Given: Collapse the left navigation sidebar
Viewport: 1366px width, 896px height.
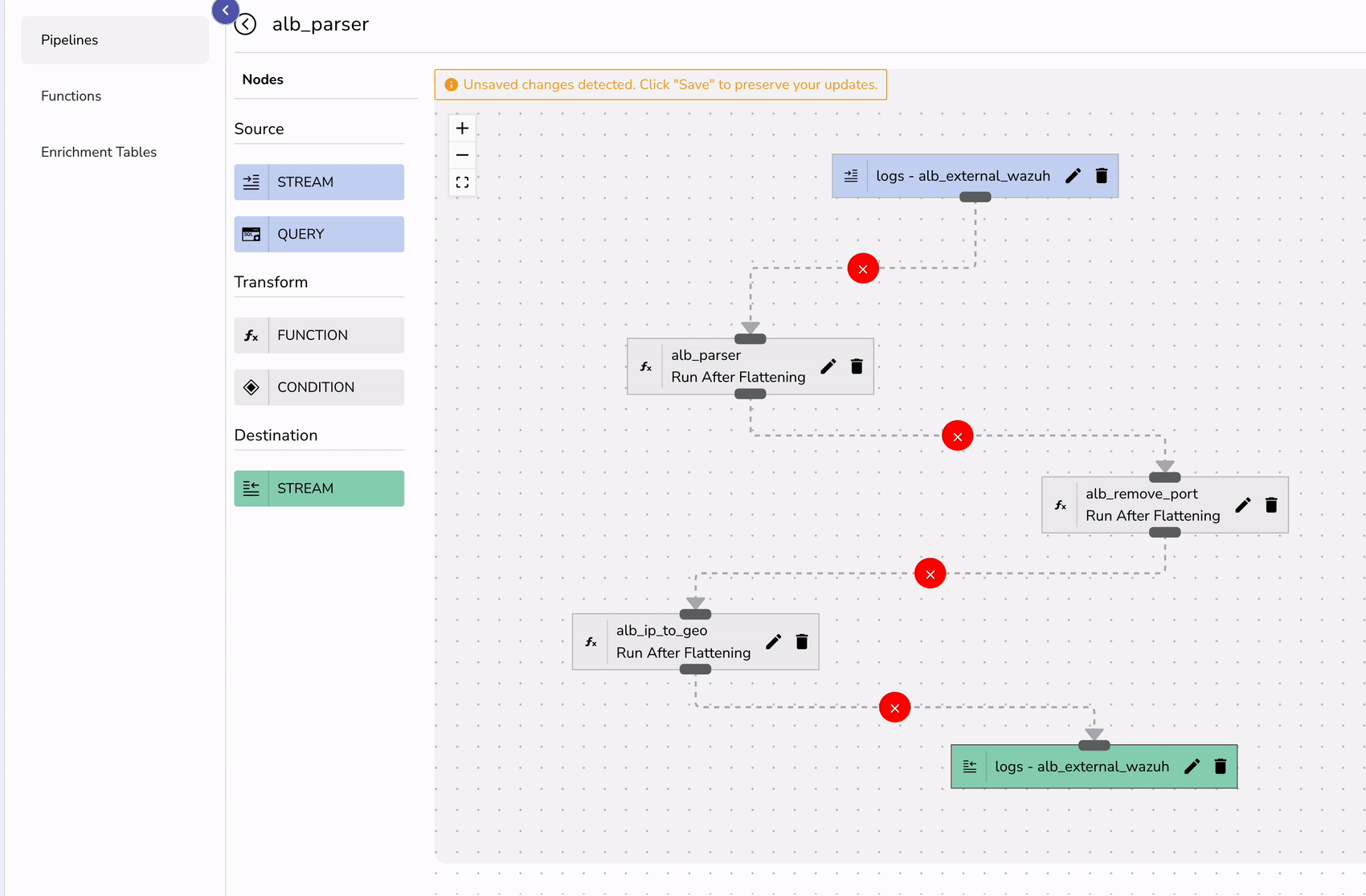Looking at the screenshot, I should point(225,10).
